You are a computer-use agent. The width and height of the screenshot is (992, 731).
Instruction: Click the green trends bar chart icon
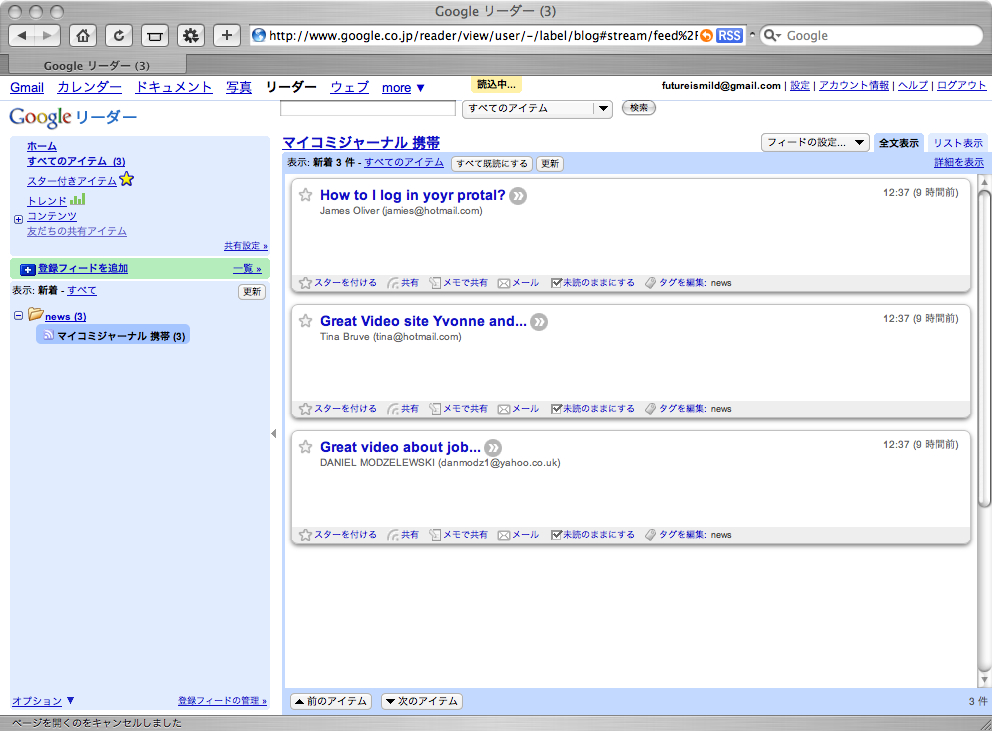tap(77, 199)
